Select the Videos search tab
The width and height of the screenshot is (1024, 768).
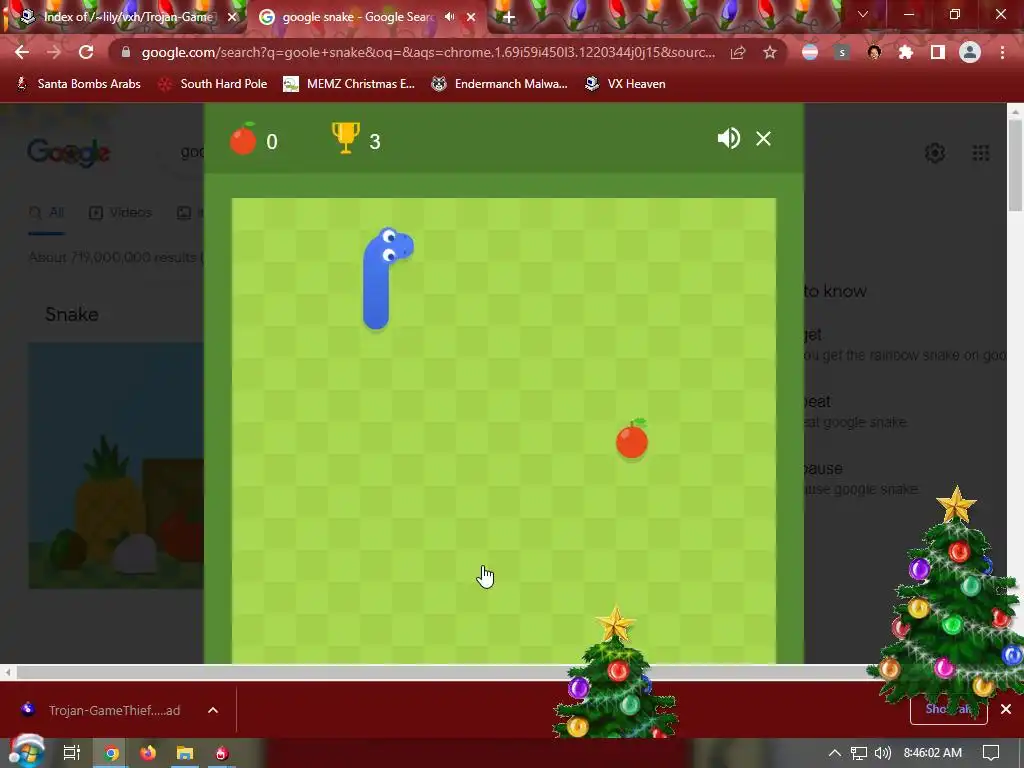[120, 213]
